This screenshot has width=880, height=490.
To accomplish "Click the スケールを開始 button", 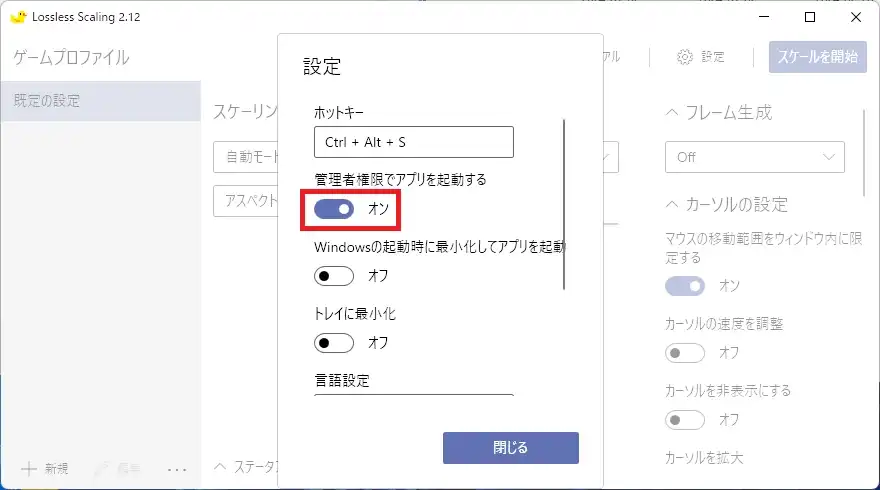I will click(x=817, y=57).
